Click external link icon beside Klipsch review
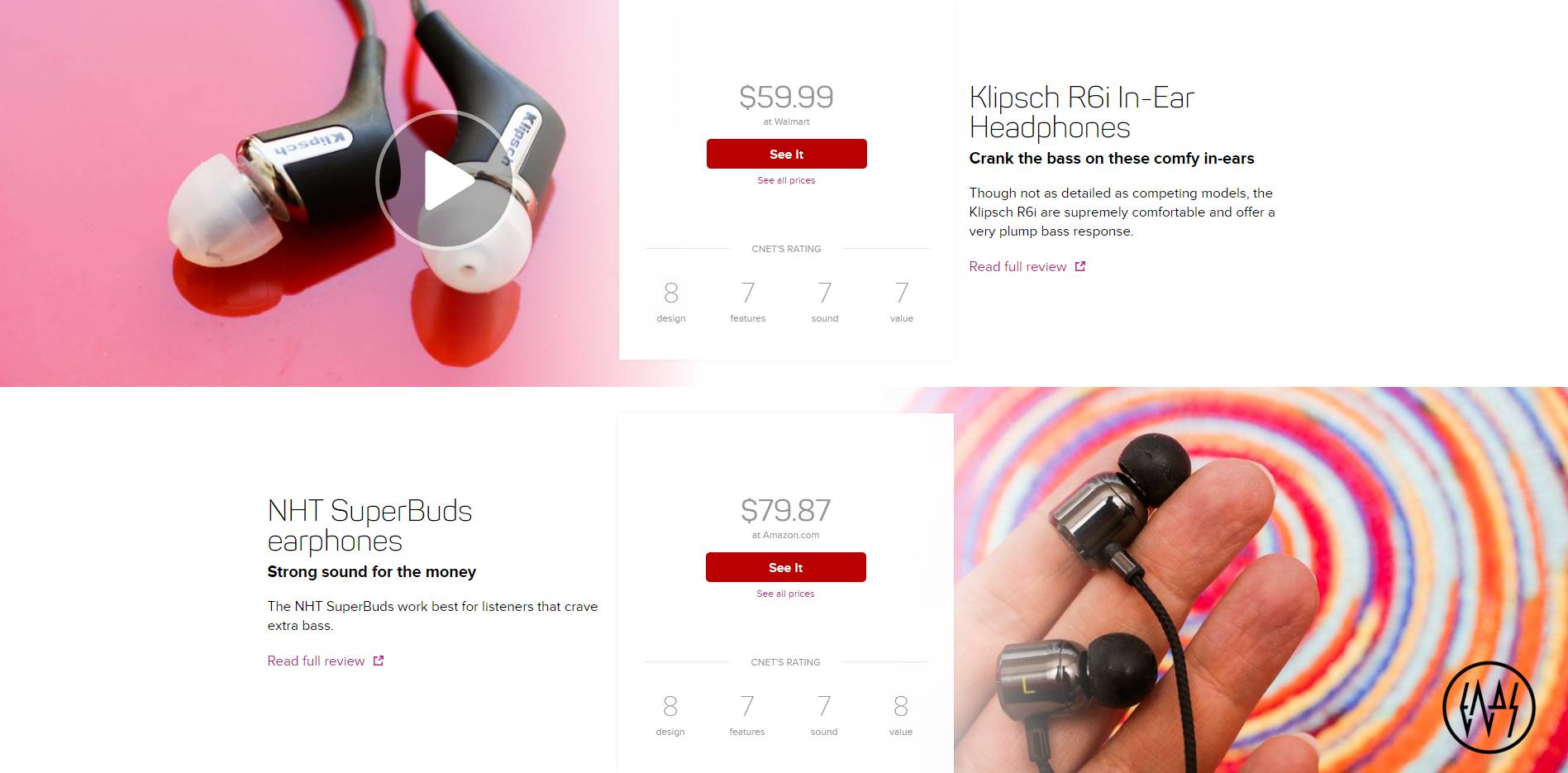Viewport: 1568px width, 773px height. point(1079,266)
